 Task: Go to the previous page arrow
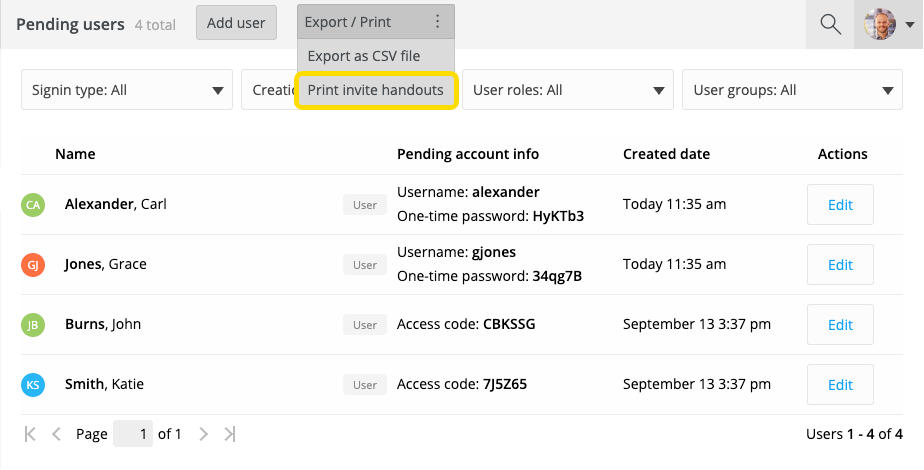click(x=57, y=434)
